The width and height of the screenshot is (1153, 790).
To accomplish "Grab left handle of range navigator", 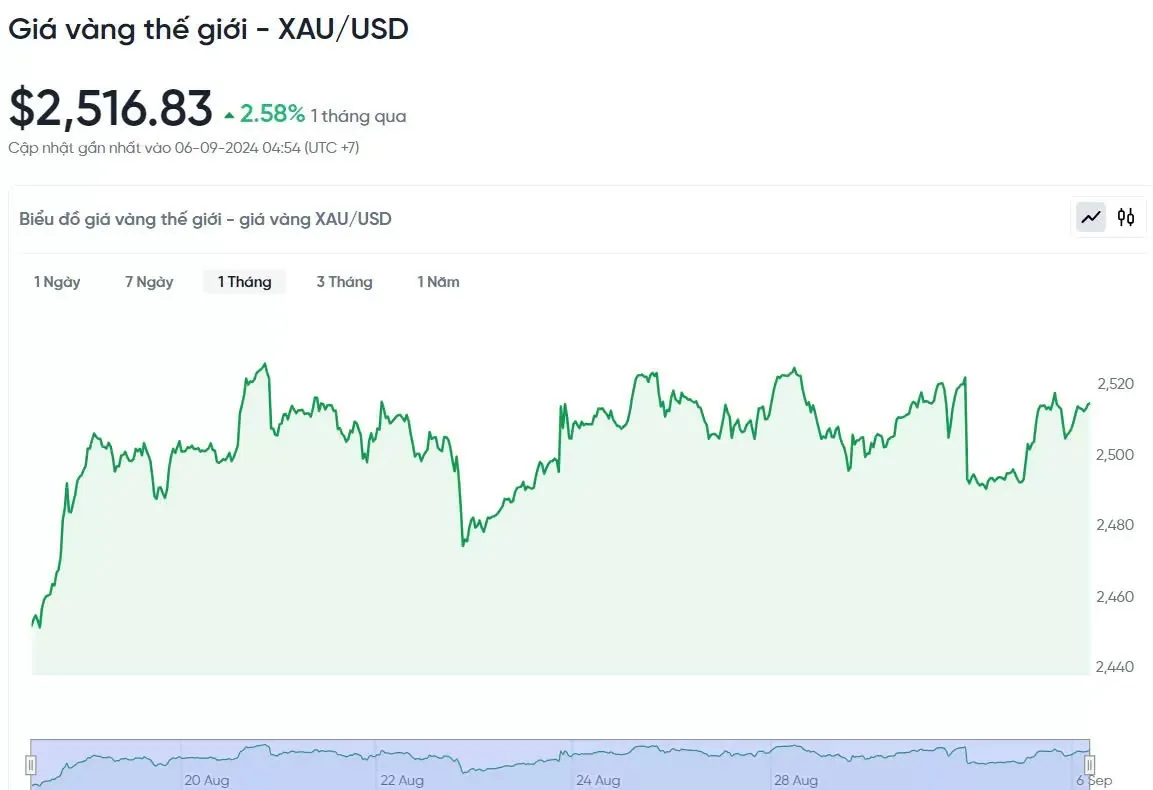I will (x=31, y=765).
